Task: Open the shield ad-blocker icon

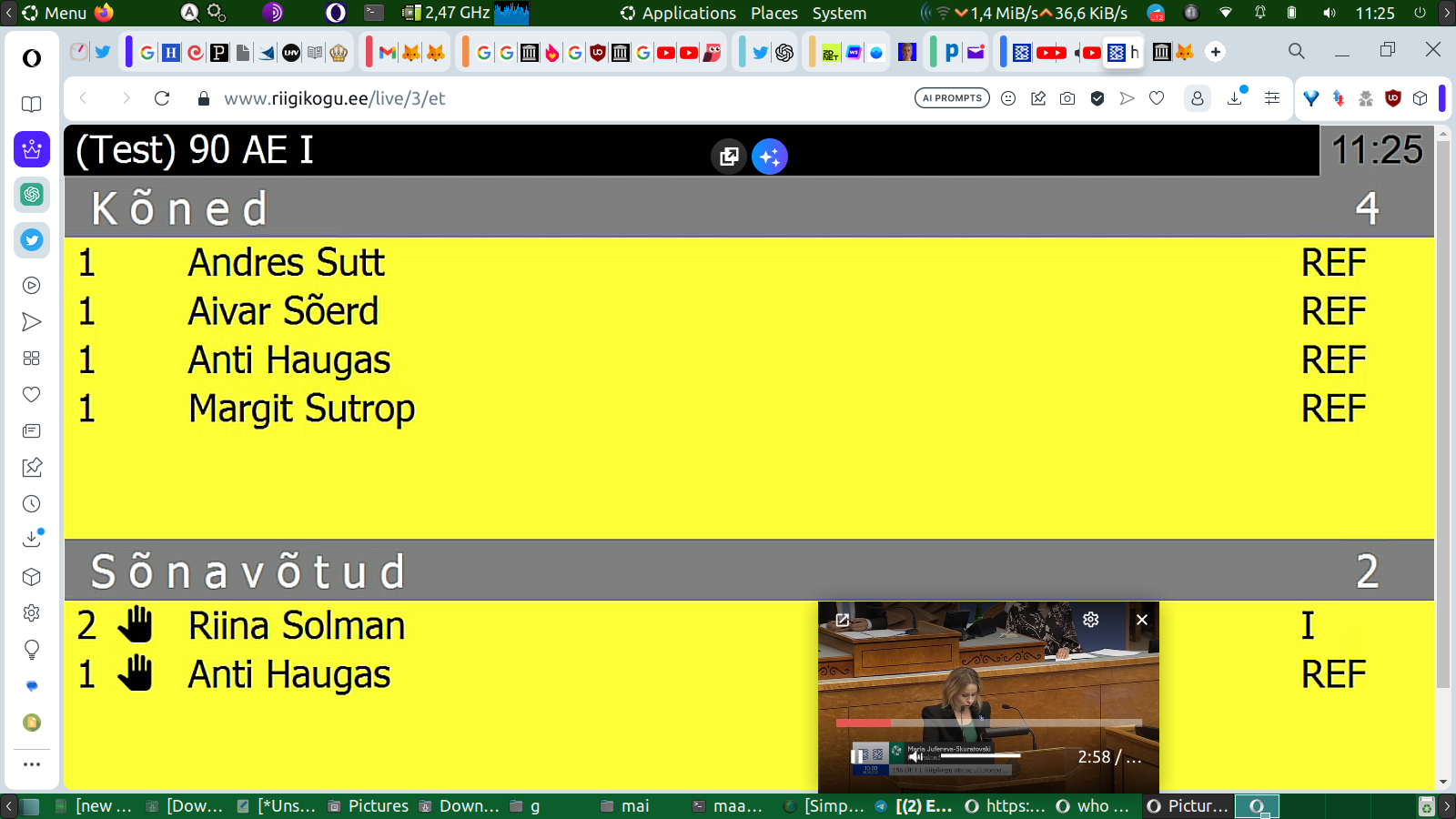Action: tap(1097, 98)
